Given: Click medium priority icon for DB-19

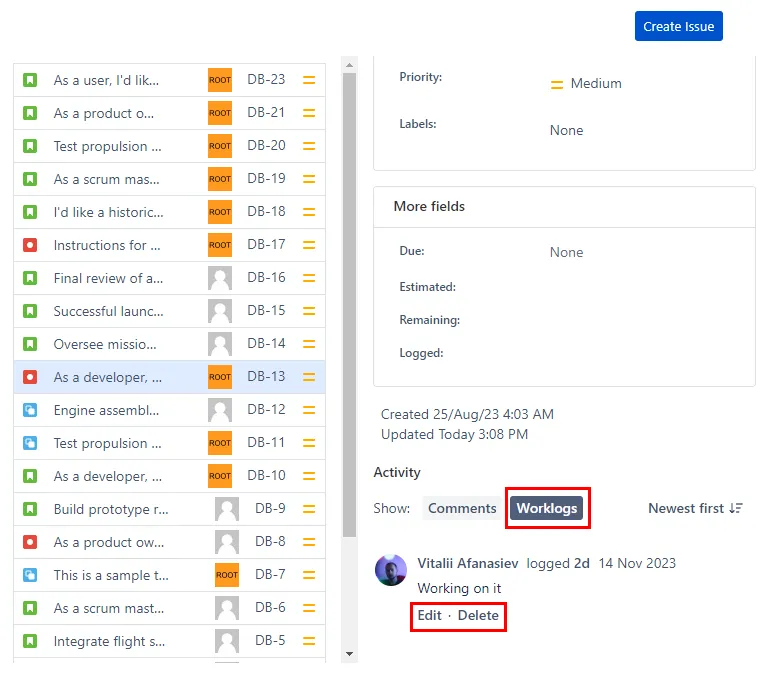Looking at the screenshot, I should click(x=309, y=179).
